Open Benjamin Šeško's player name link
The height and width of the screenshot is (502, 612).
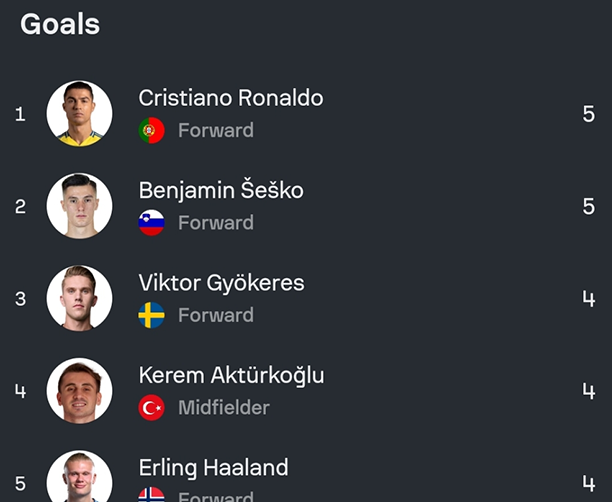pyautogui.click(x=221, y=190)
